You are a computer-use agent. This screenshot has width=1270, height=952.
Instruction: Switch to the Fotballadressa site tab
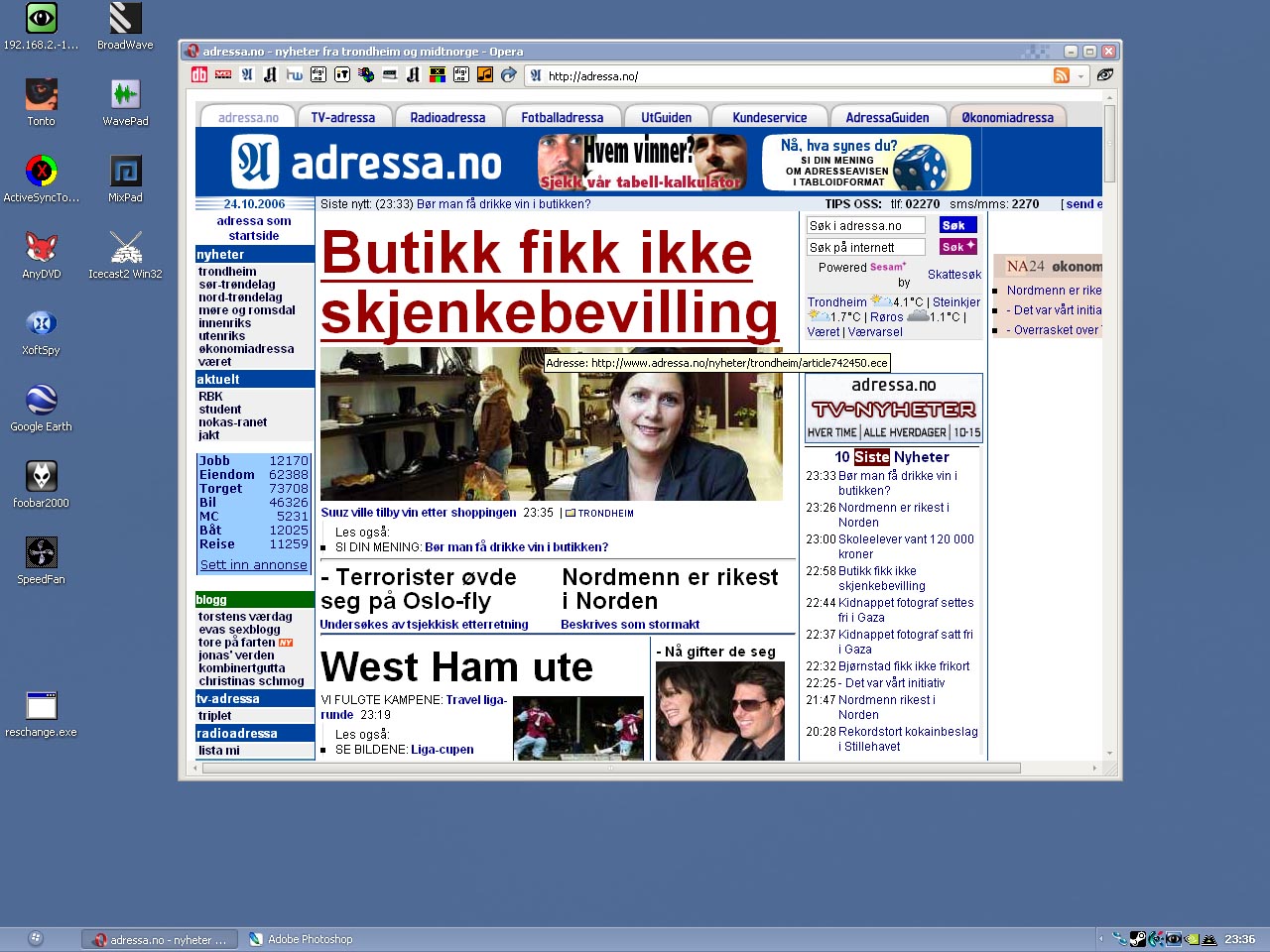point(562,117)
